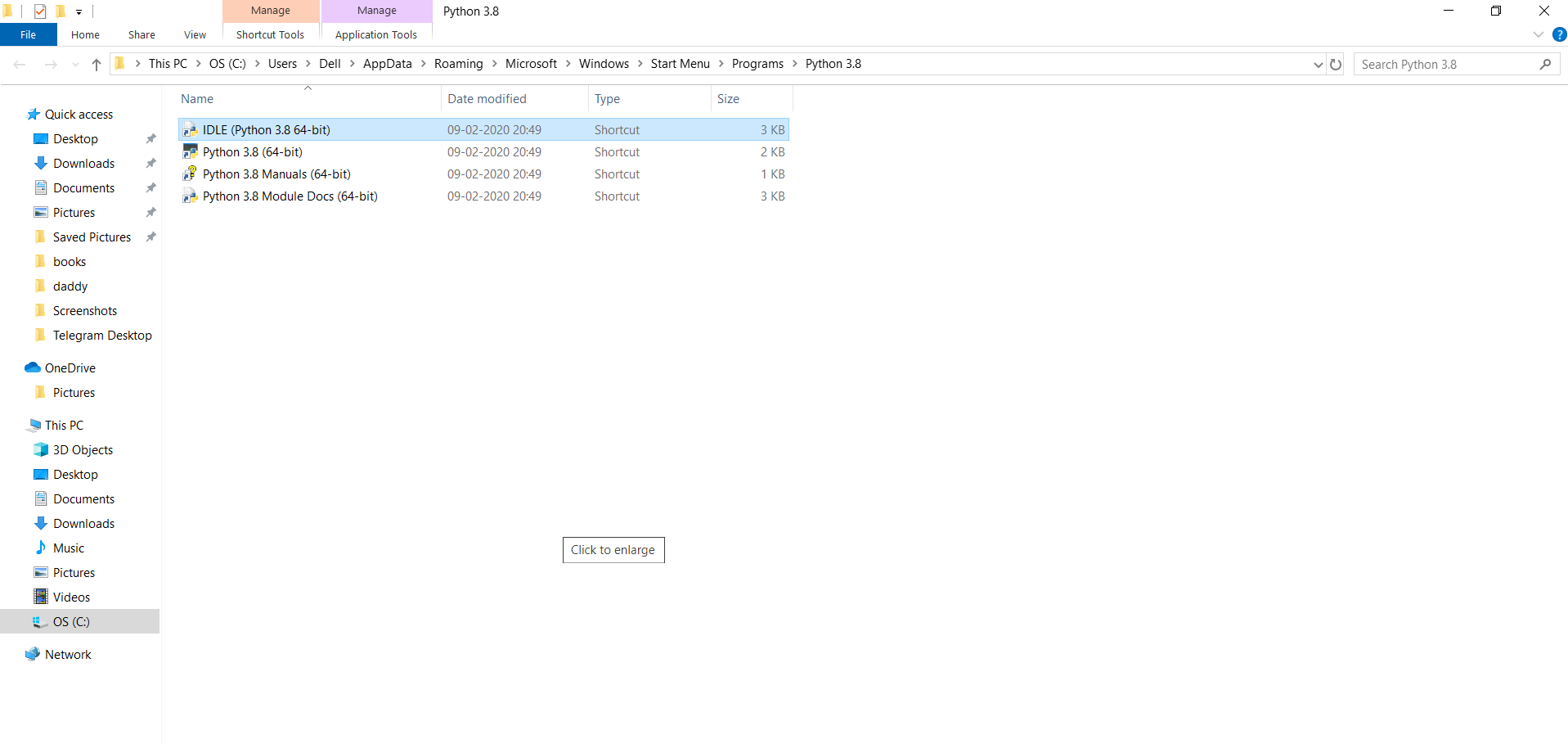Expand the chevron after Programs in breadcrumb
Image resolution: width=1568 pixels, height=744 pixels.
(794, 64)
